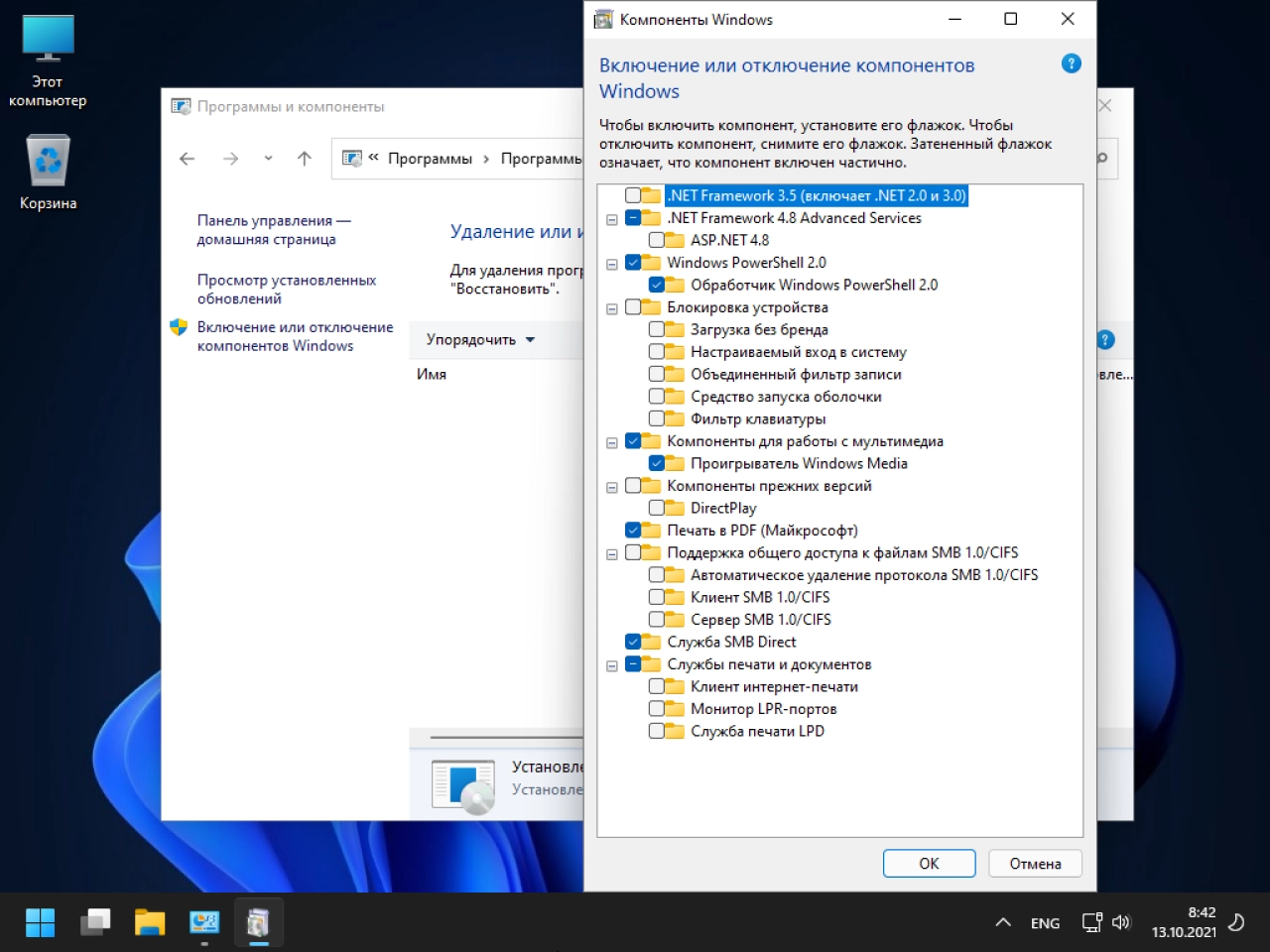Collapse Компоненты для работы с мультимедиа node

click(612, 442)
